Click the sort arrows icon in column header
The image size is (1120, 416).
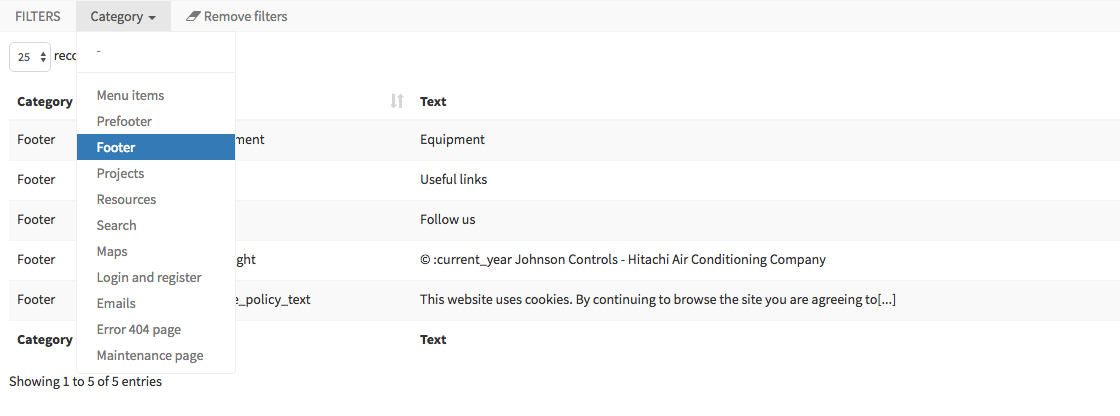click(397, 101)
